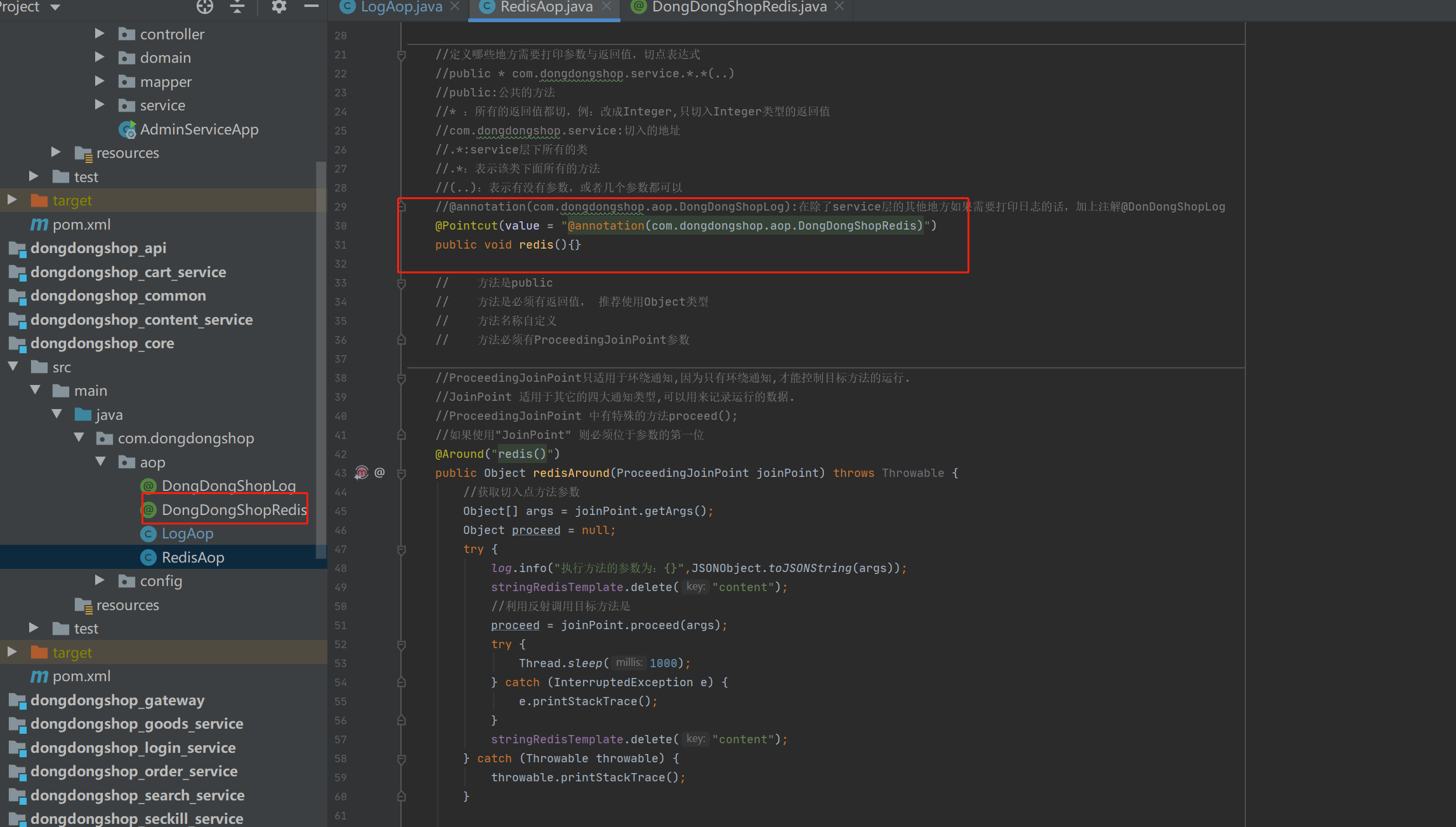The image size is (1456, 827).
Task: Toggle code fold marker at line 21
Action: tap(401, 55)
